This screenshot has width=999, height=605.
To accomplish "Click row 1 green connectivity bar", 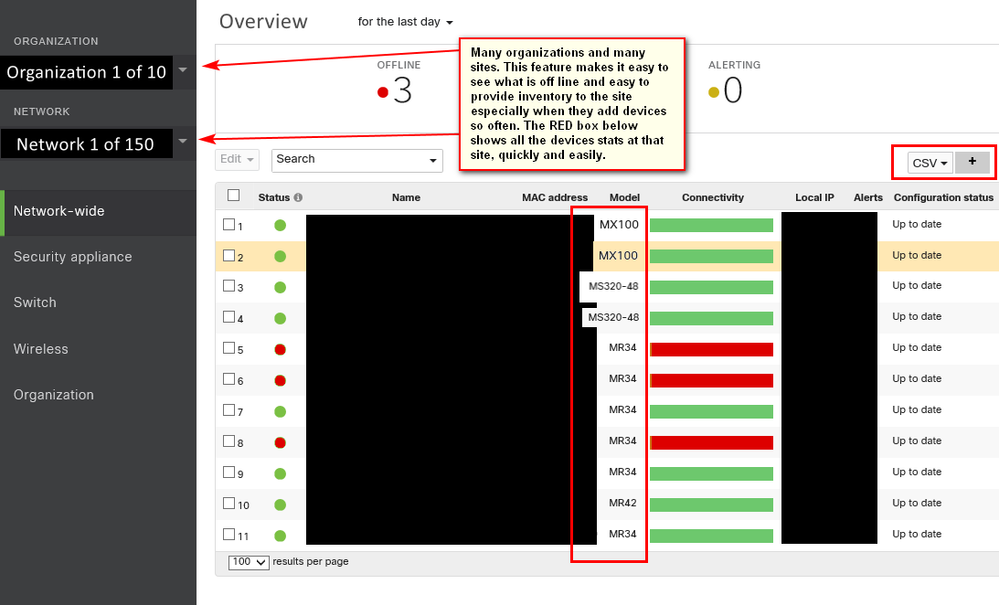I will coord(711,225).
